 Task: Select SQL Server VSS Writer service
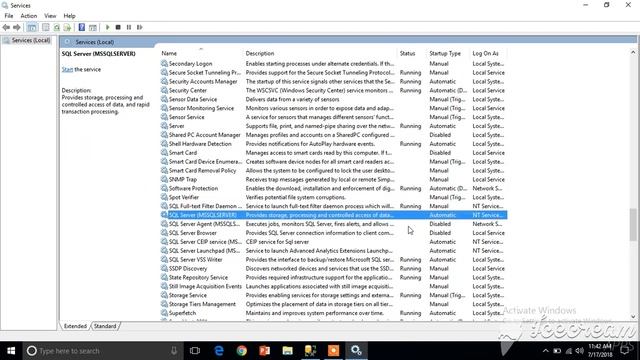tap(333, 260)
